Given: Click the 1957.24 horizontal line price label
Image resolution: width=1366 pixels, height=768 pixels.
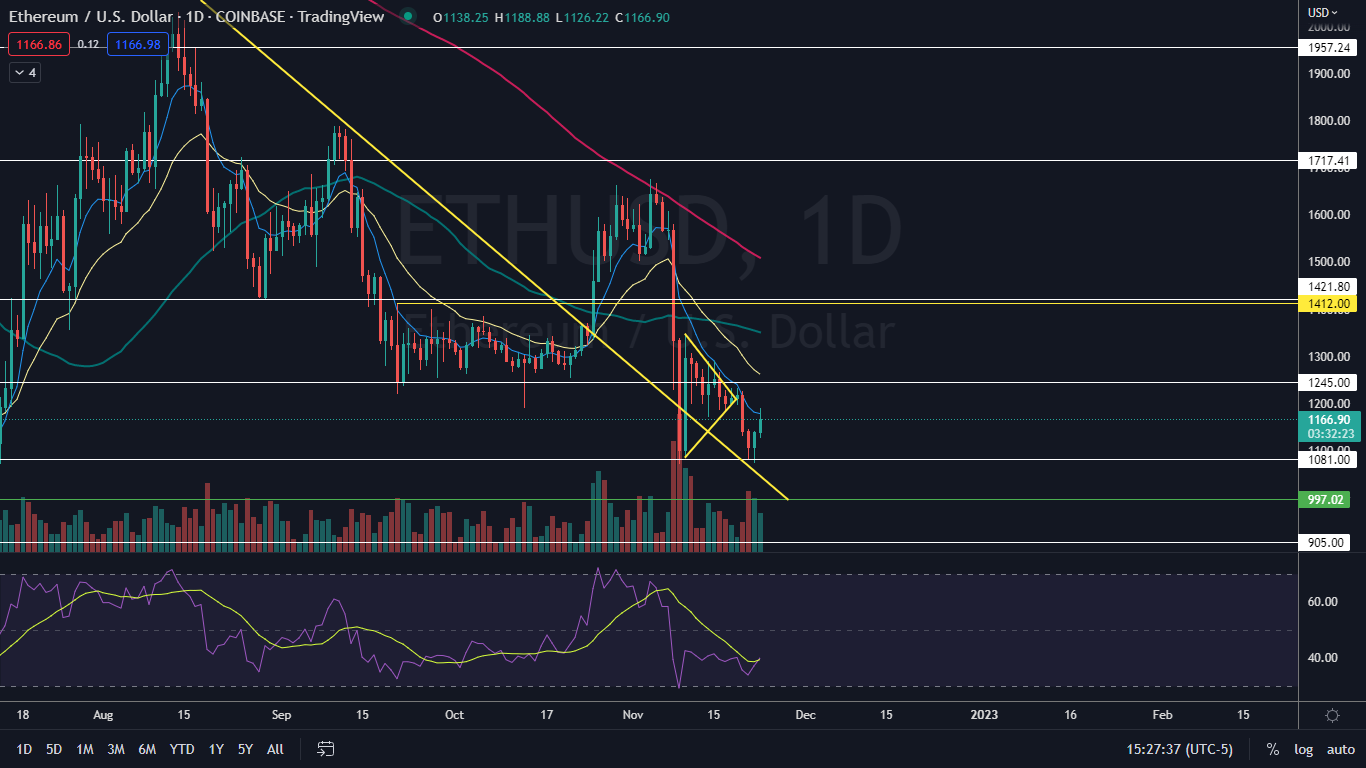Looking at the screenshot, I should 1329,47.
